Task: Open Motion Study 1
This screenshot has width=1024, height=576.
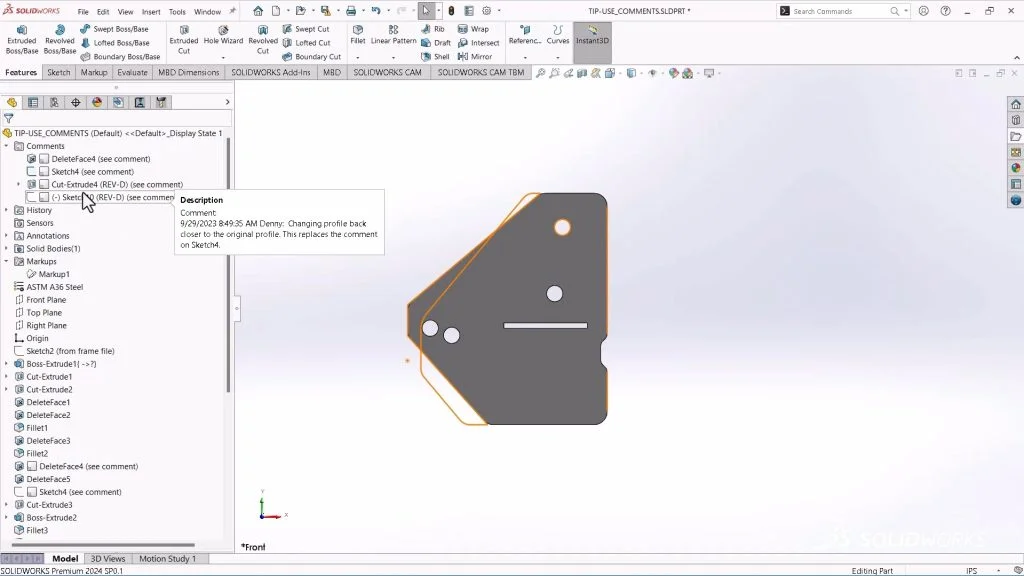Action: [x=169, y=558]
